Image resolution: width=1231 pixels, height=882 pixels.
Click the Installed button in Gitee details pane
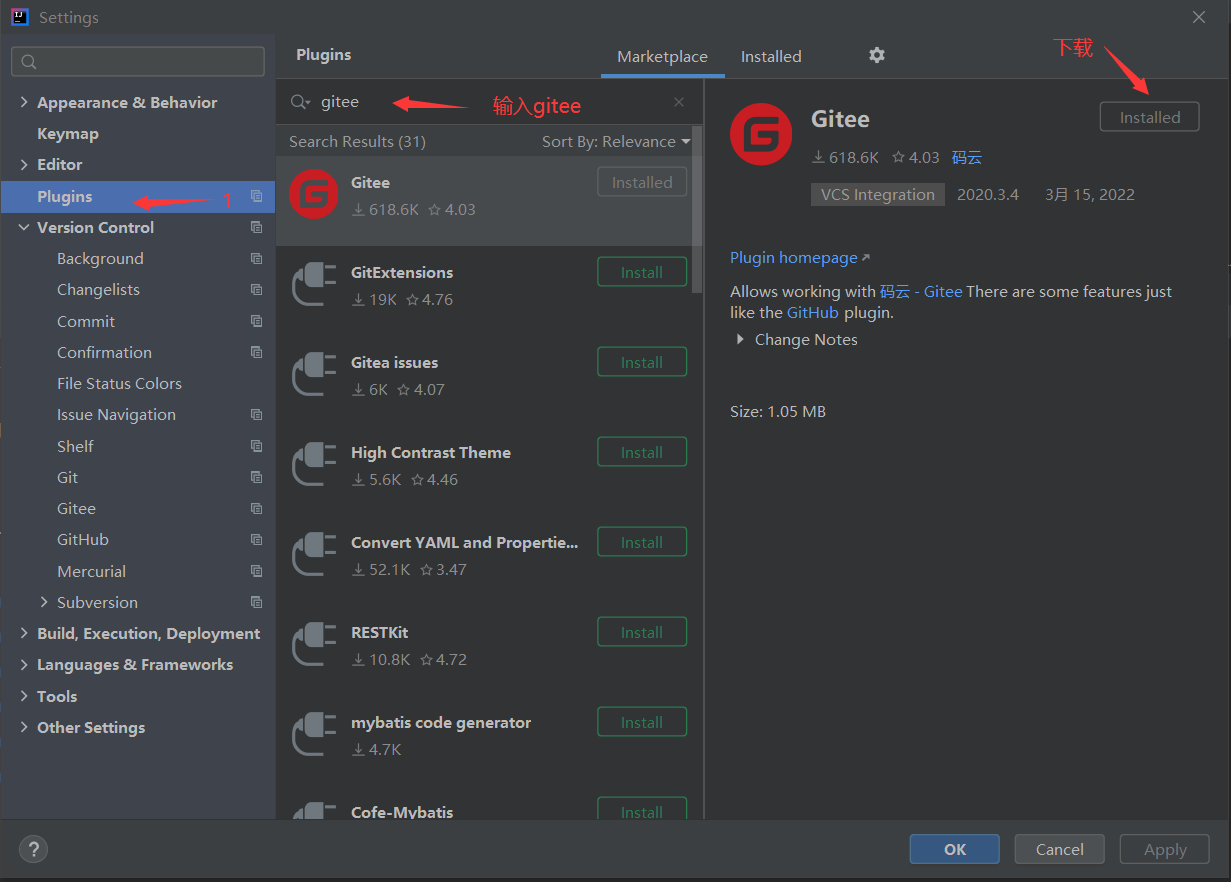click(x=1150, y=117)
